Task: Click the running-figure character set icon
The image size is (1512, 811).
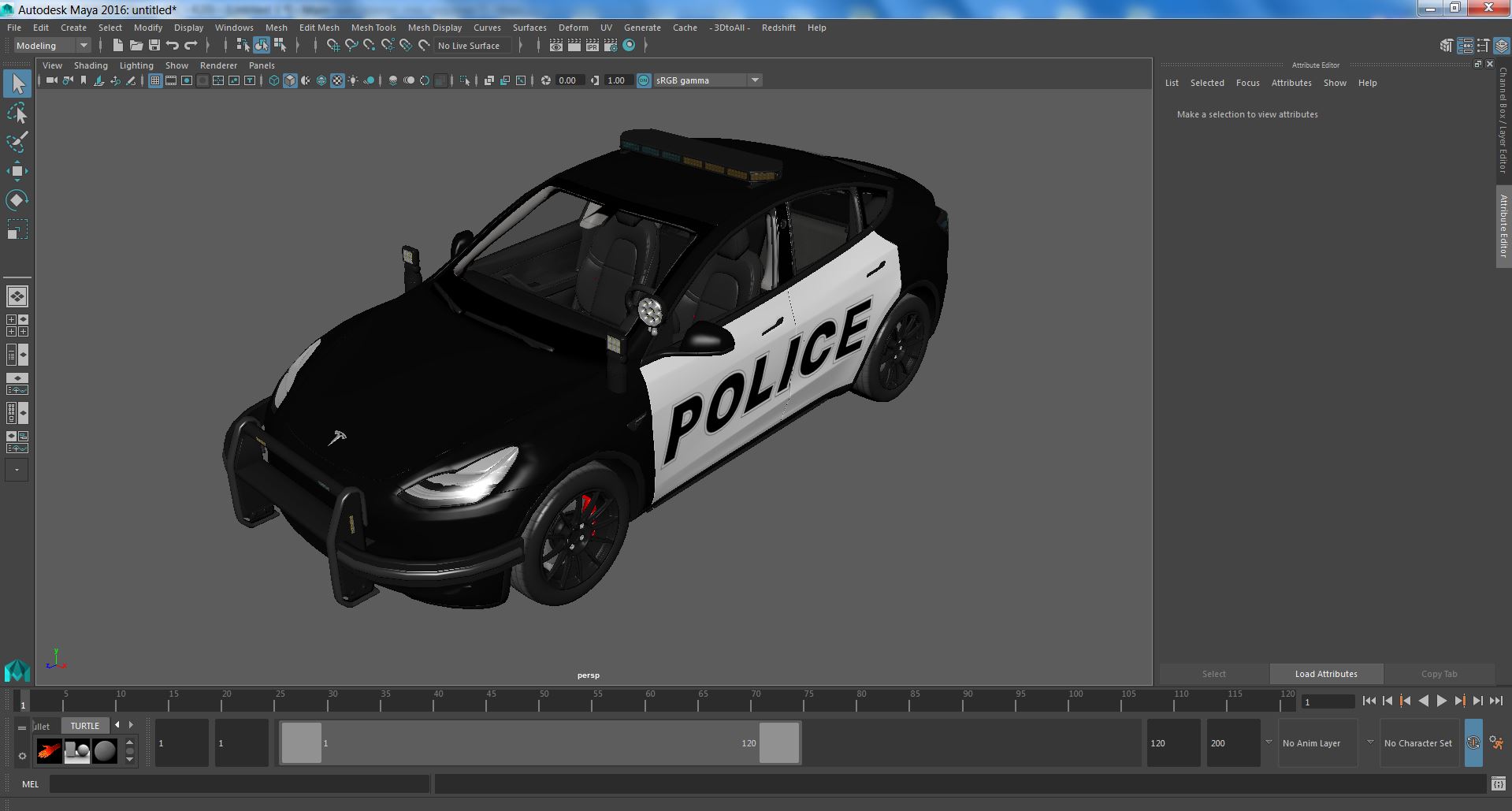Action: pyautogui.click(x=1496, y=742)
